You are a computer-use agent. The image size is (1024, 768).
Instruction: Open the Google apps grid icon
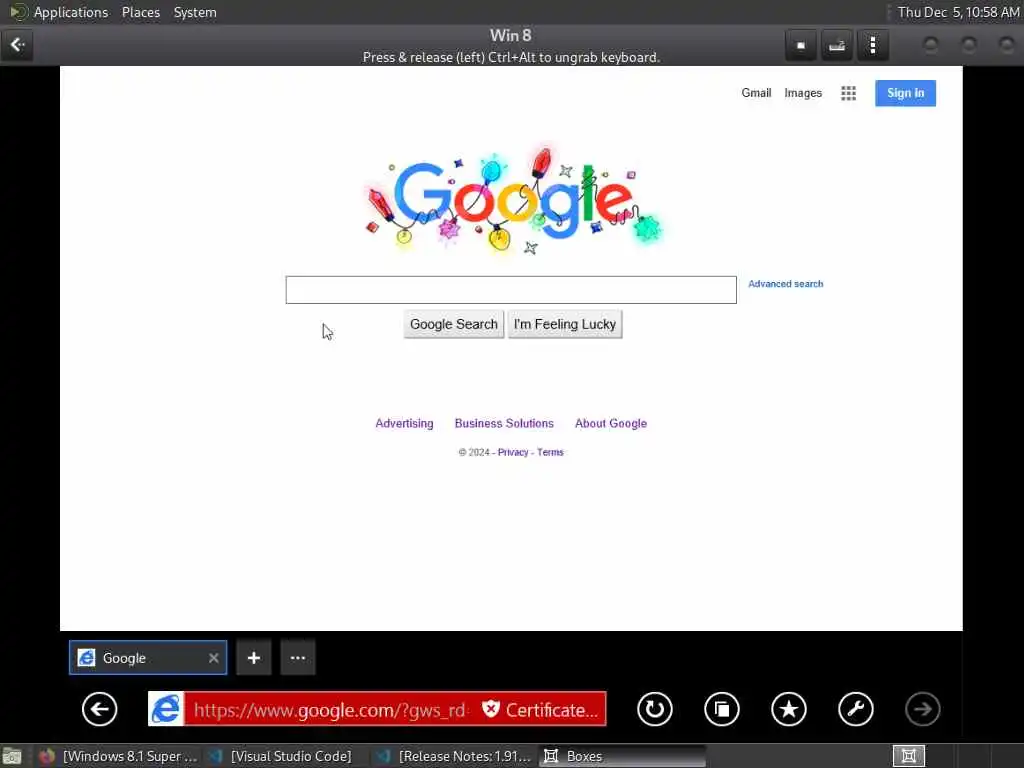coord(848,93)
